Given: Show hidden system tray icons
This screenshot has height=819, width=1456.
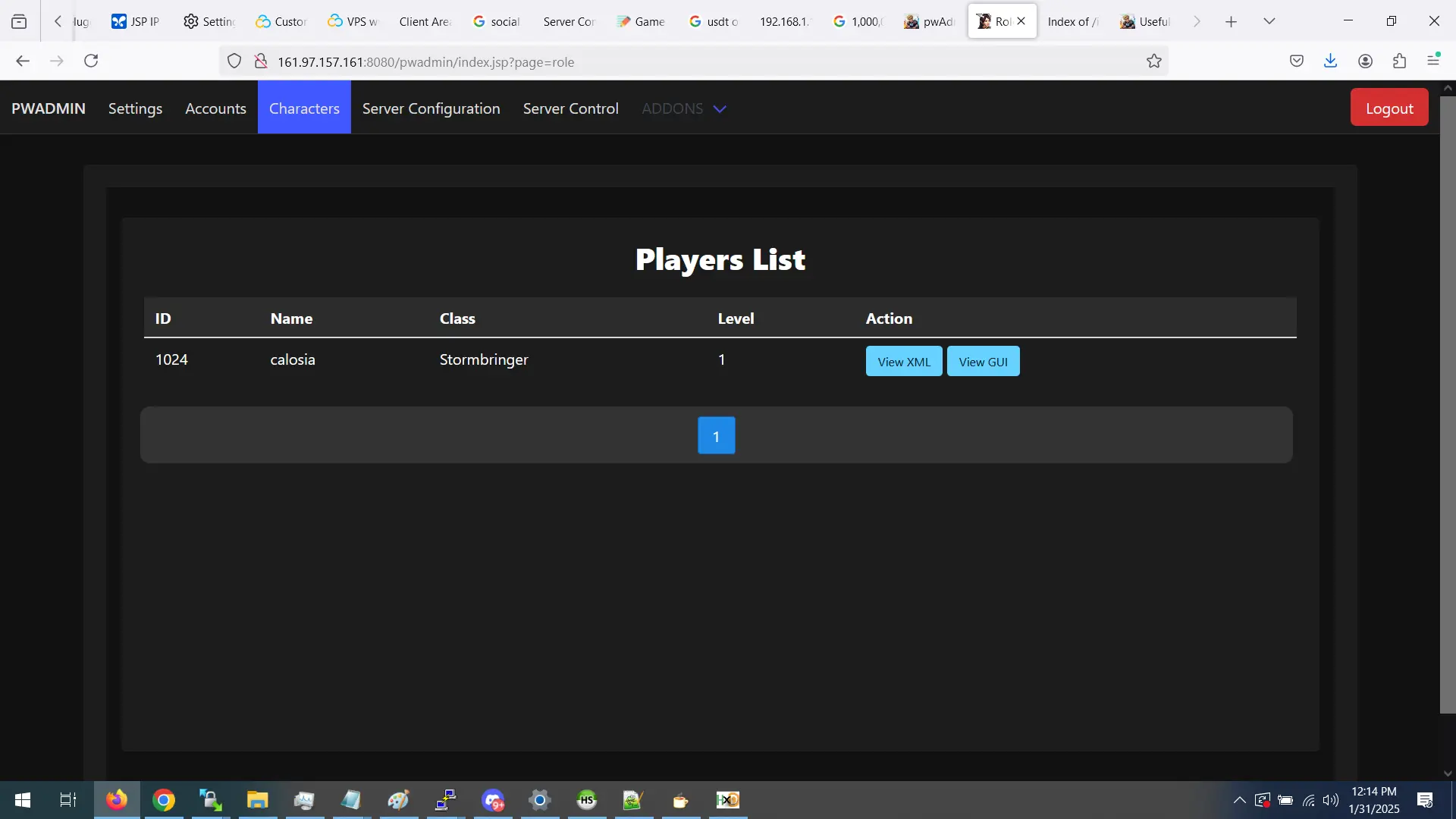Looking at the screenshot, I should point(1239,800).
